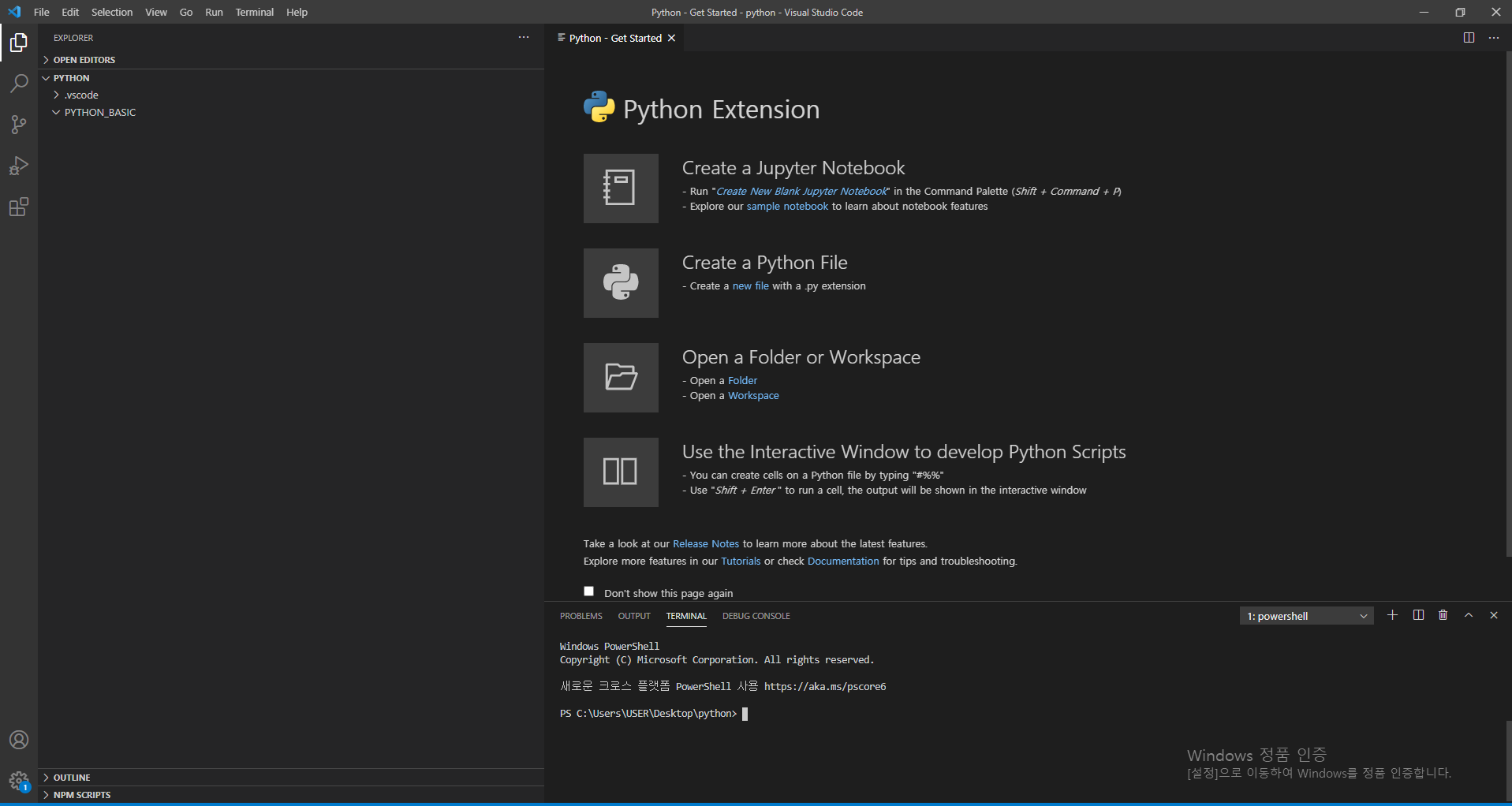
Task: Click the Workspace link
Action: tap(753, 395)
